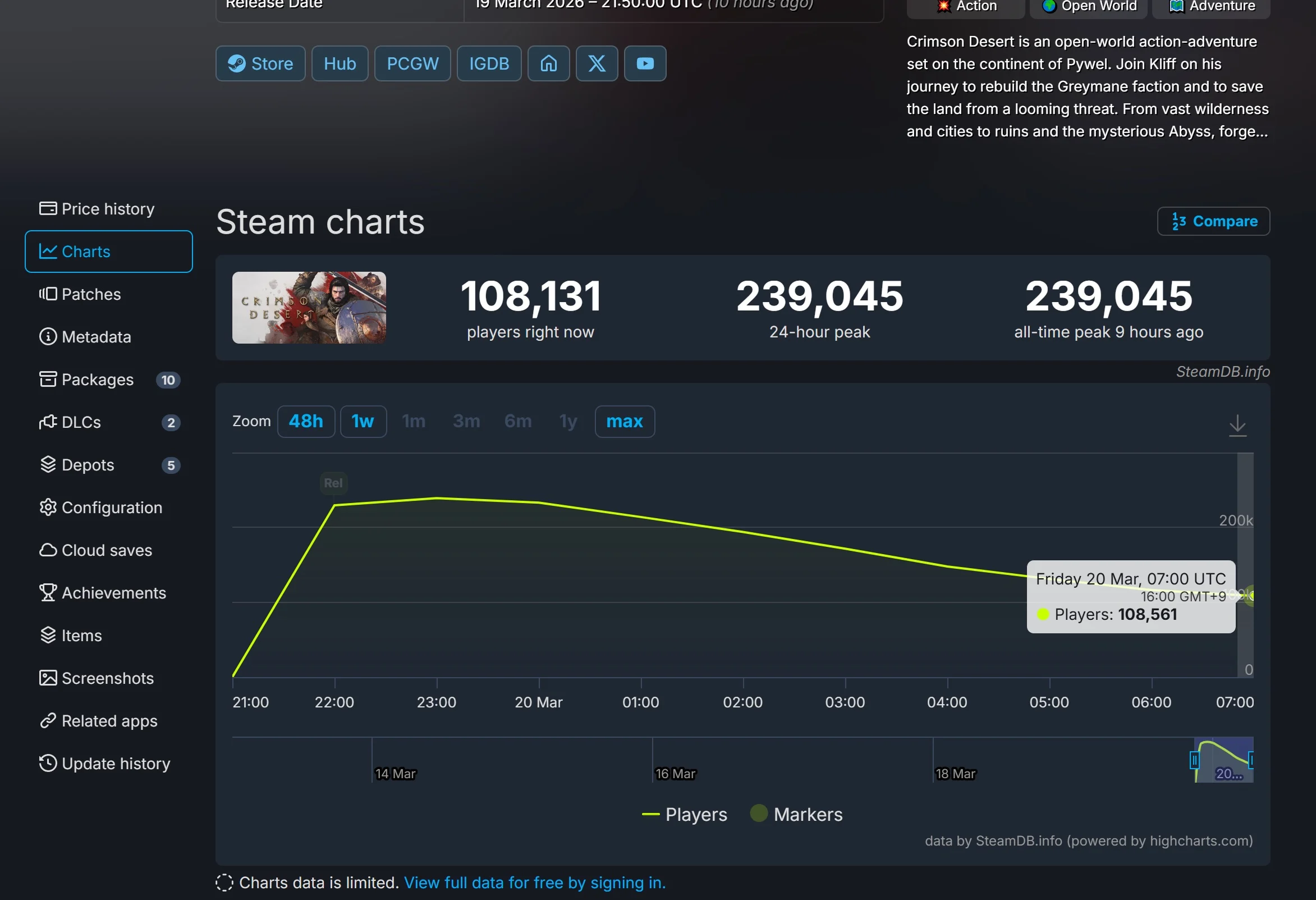Open Items in sidebar

click(108, 636)
